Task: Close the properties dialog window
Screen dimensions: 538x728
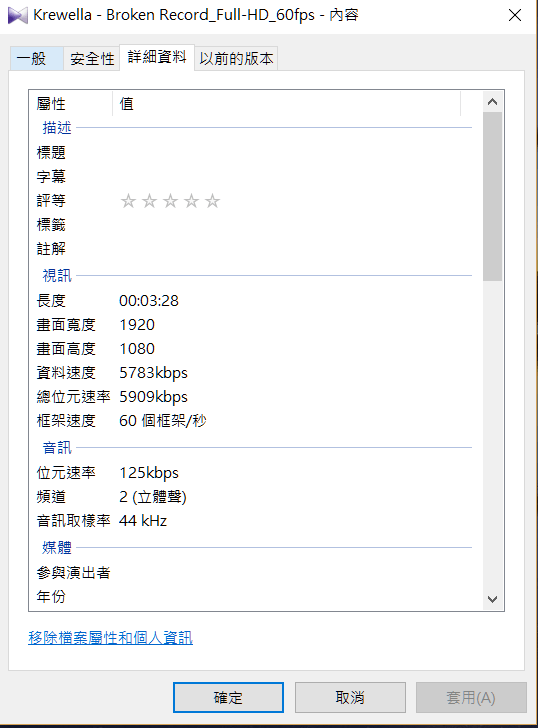Action: 515,15
